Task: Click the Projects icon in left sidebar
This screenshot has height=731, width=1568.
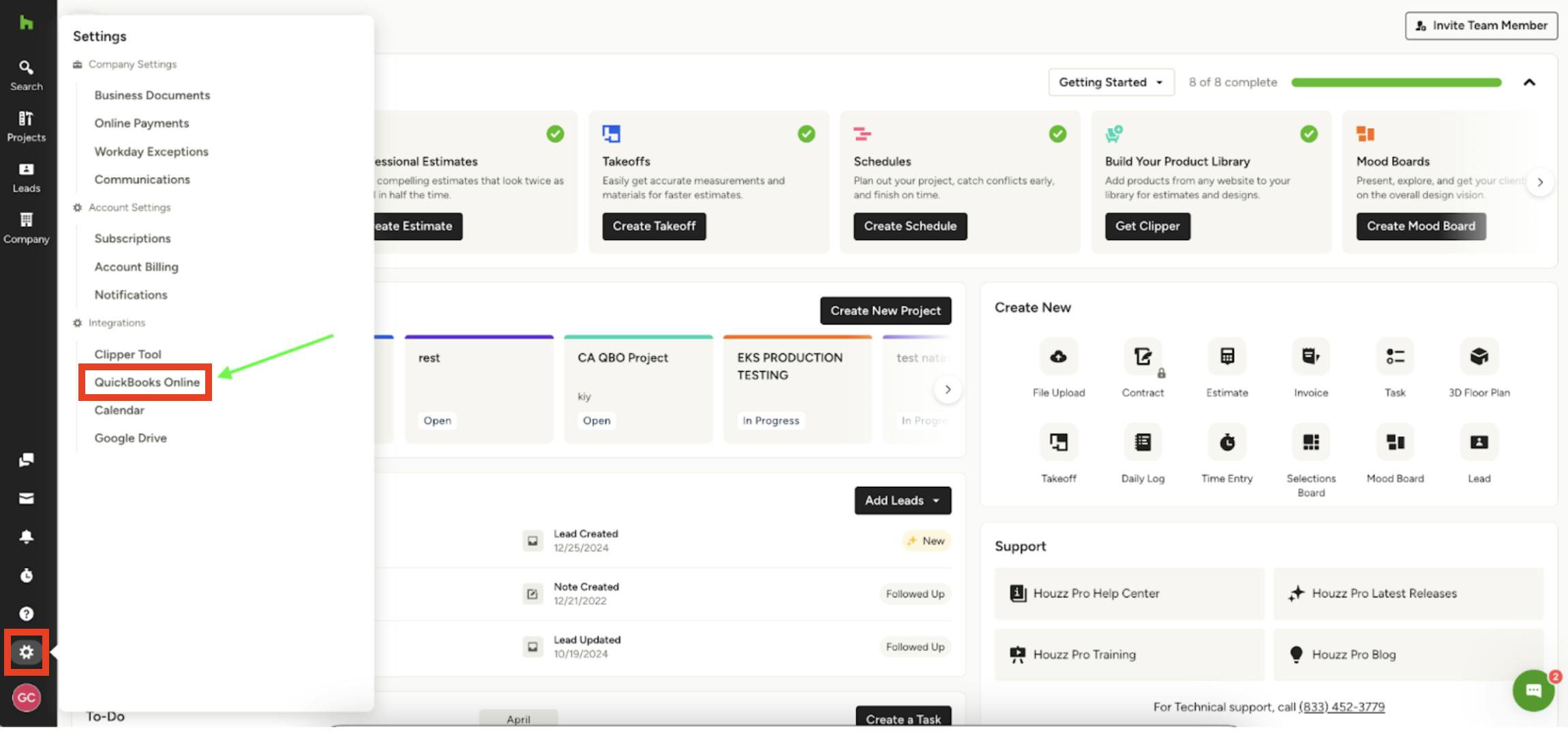Action: (x=26, y=126)
